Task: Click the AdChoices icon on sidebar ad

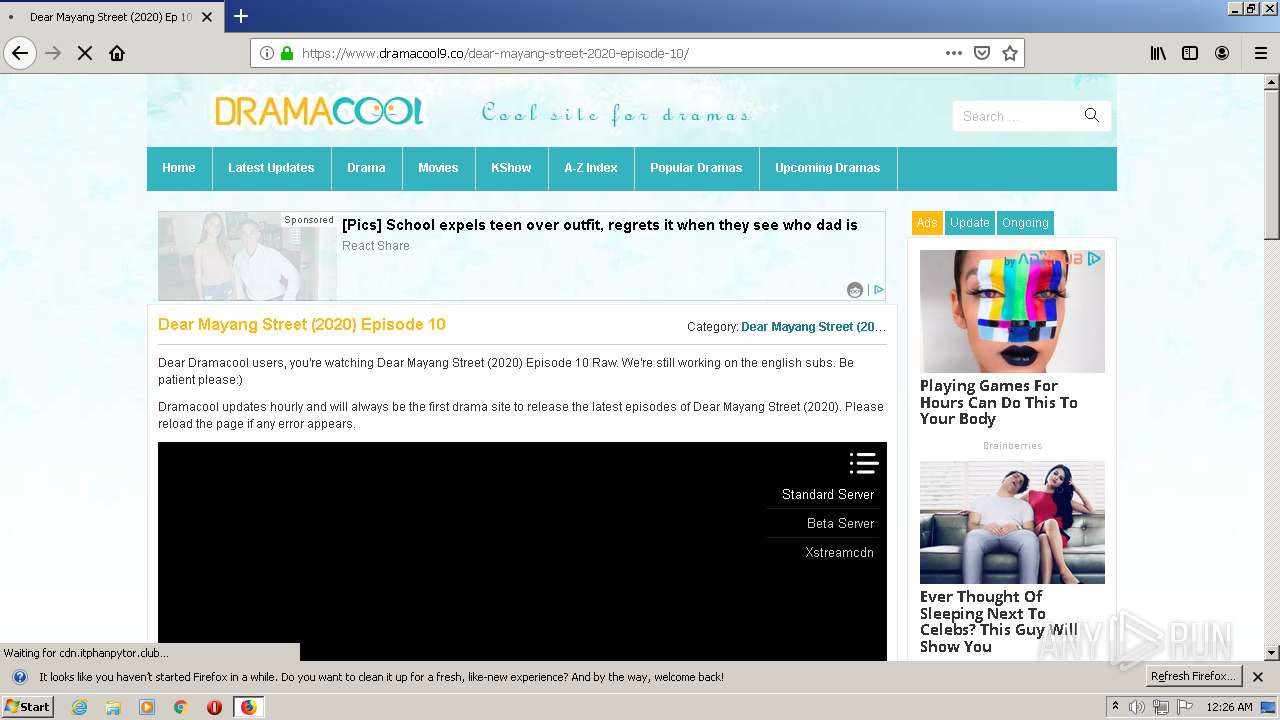Action: pyautogui.click(x=1095, y=258)
